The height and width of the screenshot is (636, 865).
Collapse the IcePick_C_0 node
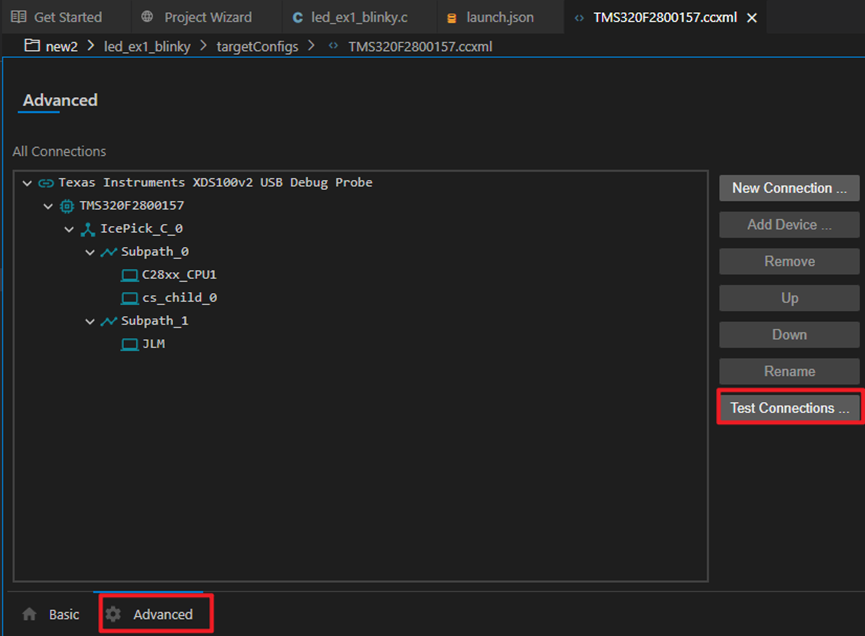[x=69, y=229]
